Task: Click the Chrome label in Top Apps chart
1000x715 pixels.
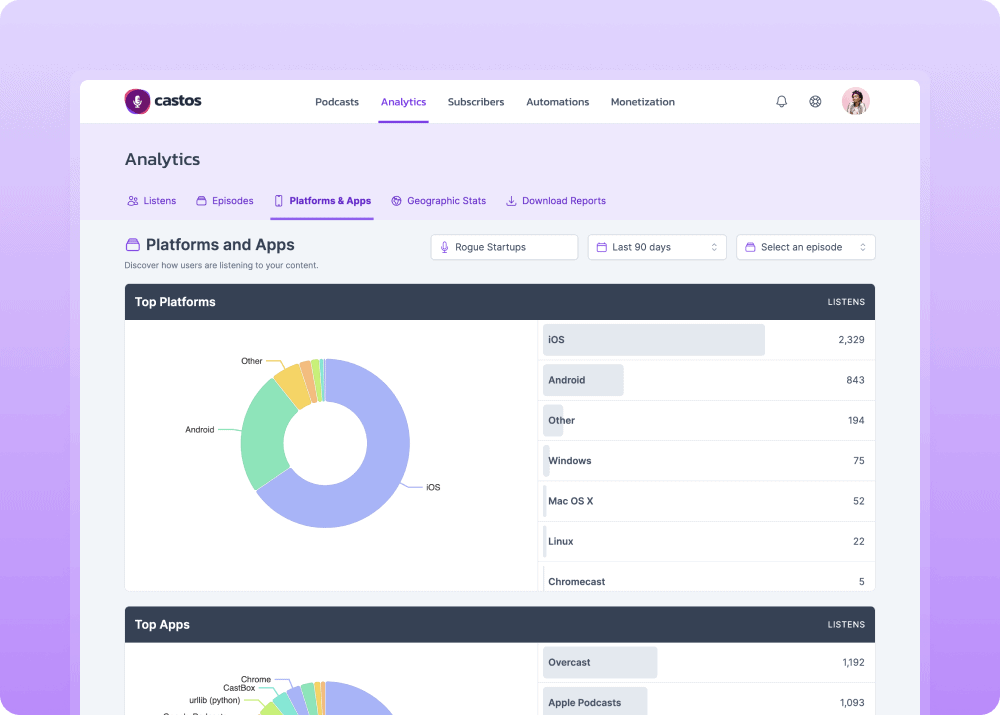Action: click(256, 679)
